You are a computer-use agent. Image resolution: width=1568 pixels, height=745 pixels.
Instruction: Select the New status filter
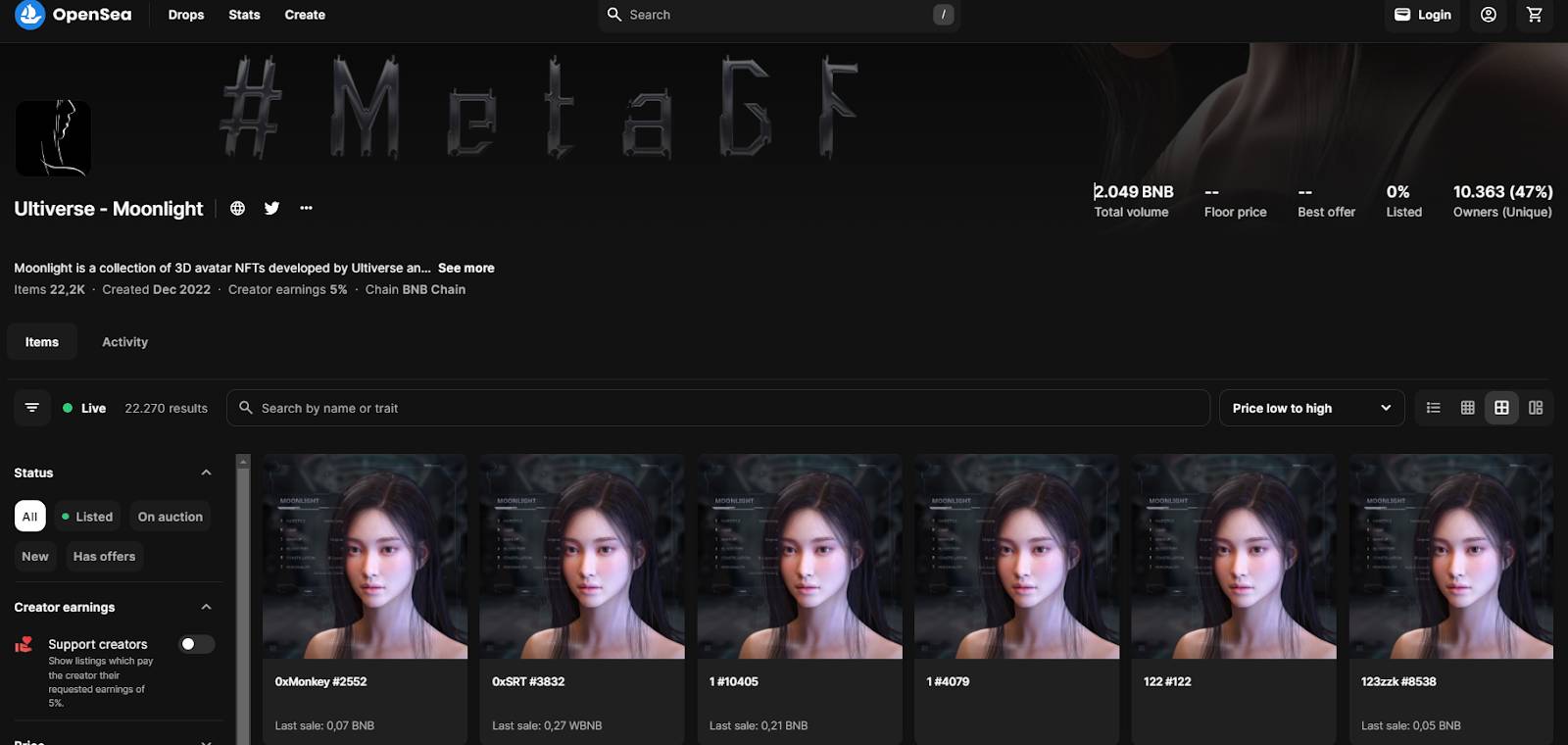tap(35, 556)
